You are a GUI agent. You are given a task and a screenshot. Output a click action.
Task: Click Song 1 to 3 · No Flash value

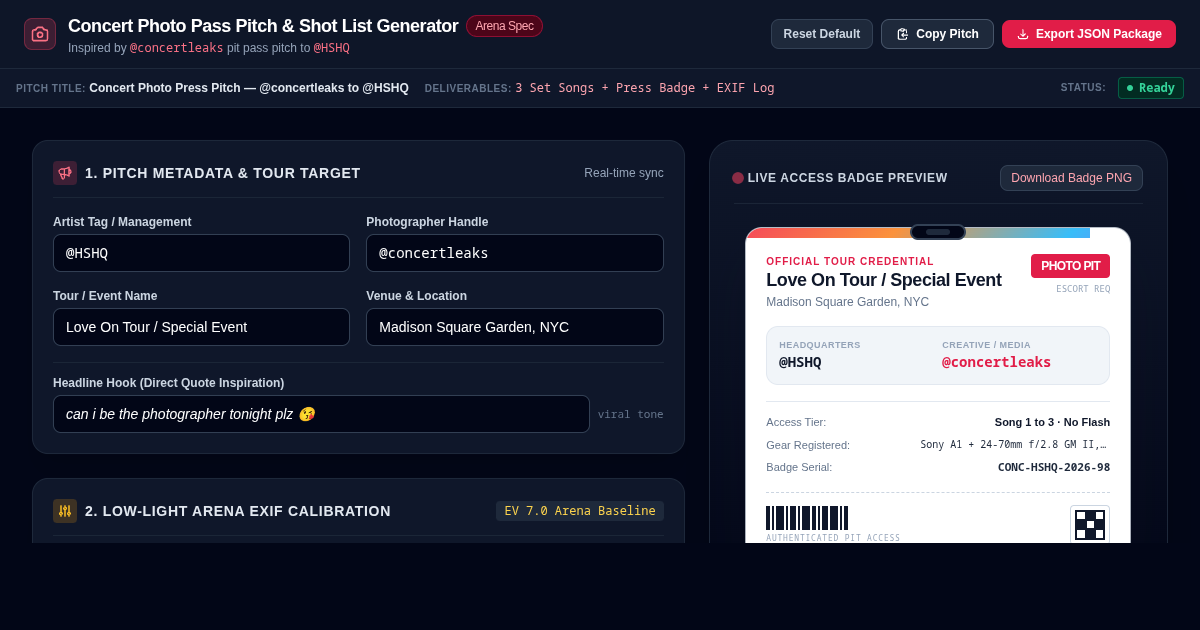pyautogui.click(x=1052, y=422)
